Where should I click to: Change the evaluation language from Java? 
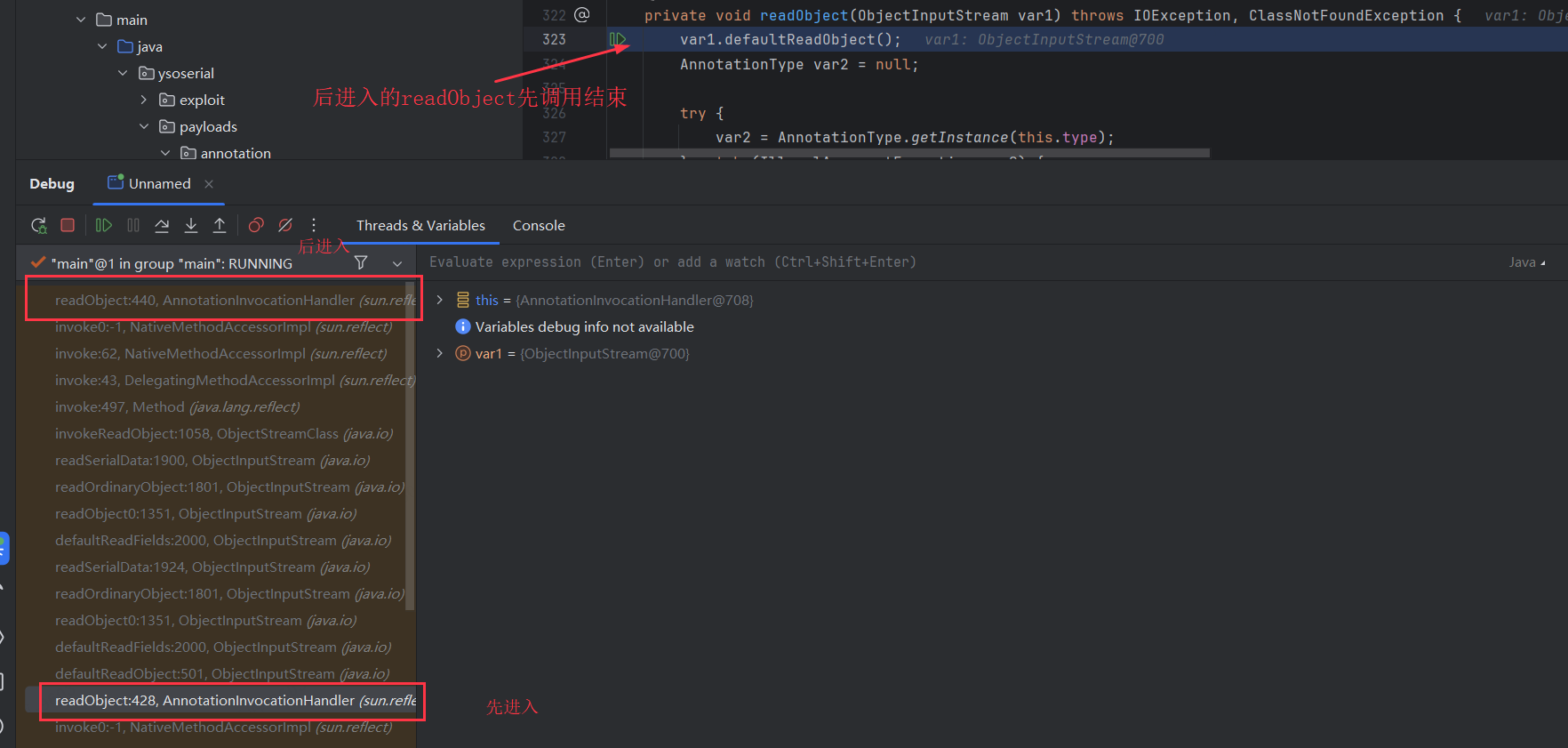click(1526, 262)
